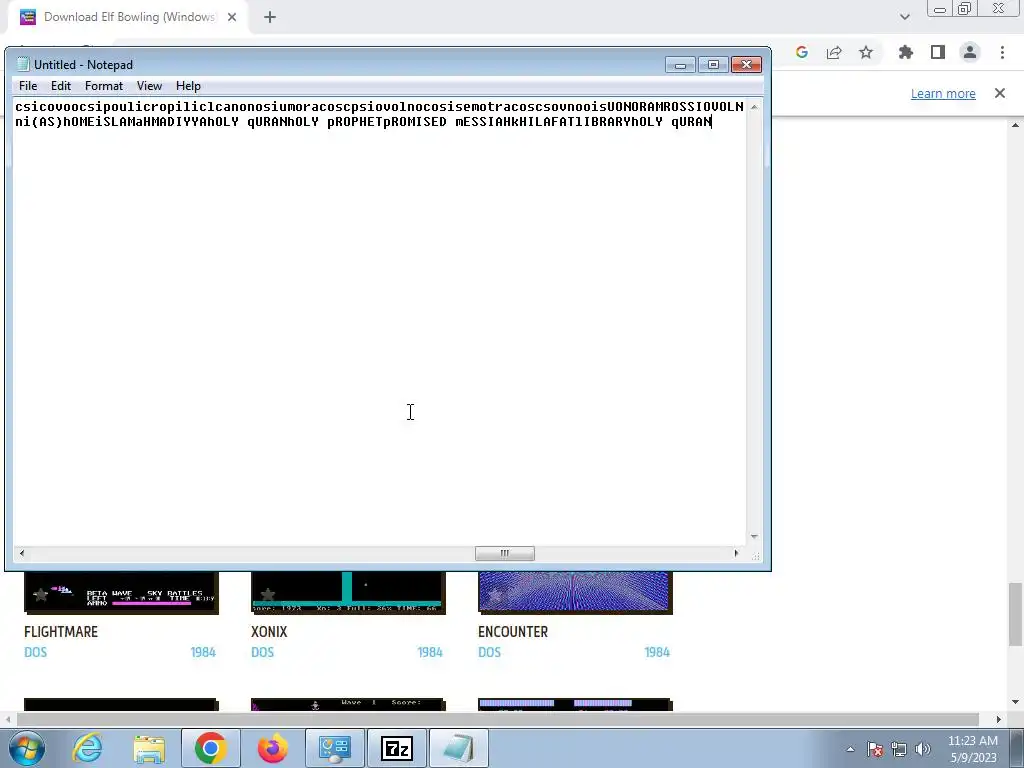
Task: Open the View menu in Notepad
Action: point(149,86)
